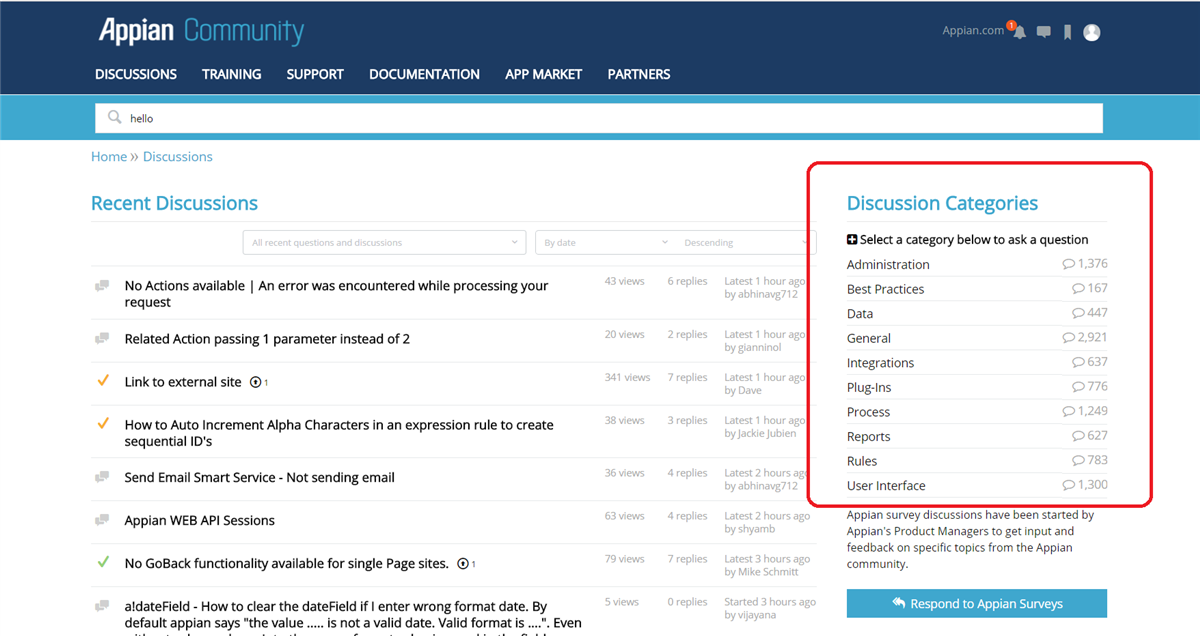Click author name shyamb
This screenshot has width=1200, height=636.
(758, 529)
